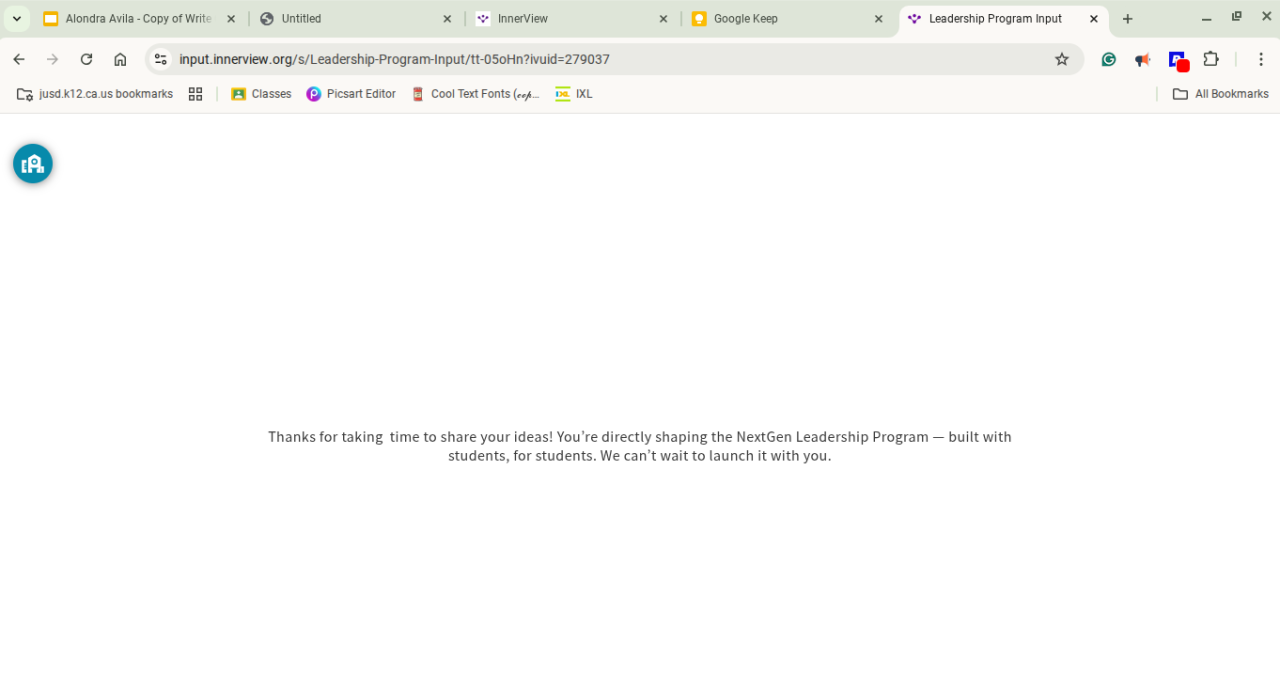Restore down the browser window
Screen dimensions: 1280x673
pos(1237,17)
